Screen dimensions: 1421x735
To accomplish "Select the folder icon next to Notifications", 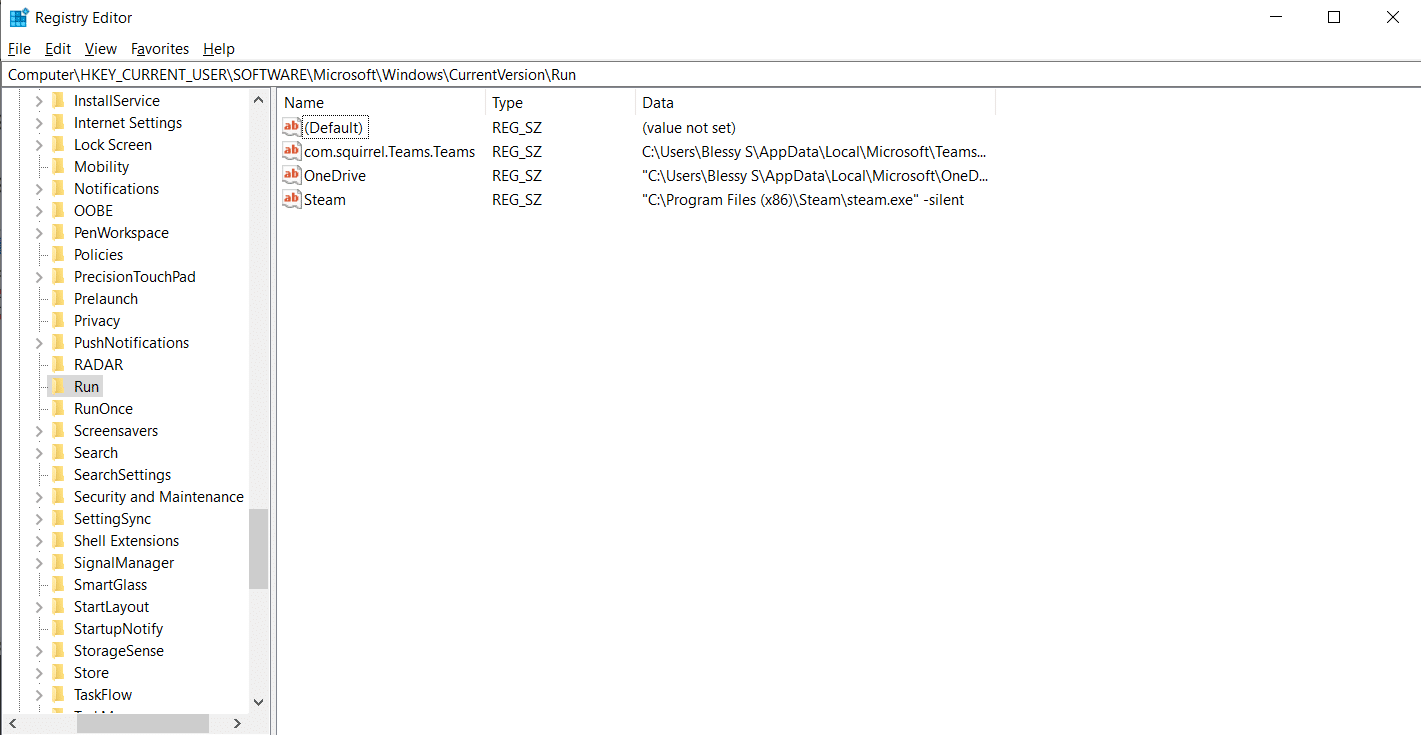I will pyautogui.click(x=58, y=189).
